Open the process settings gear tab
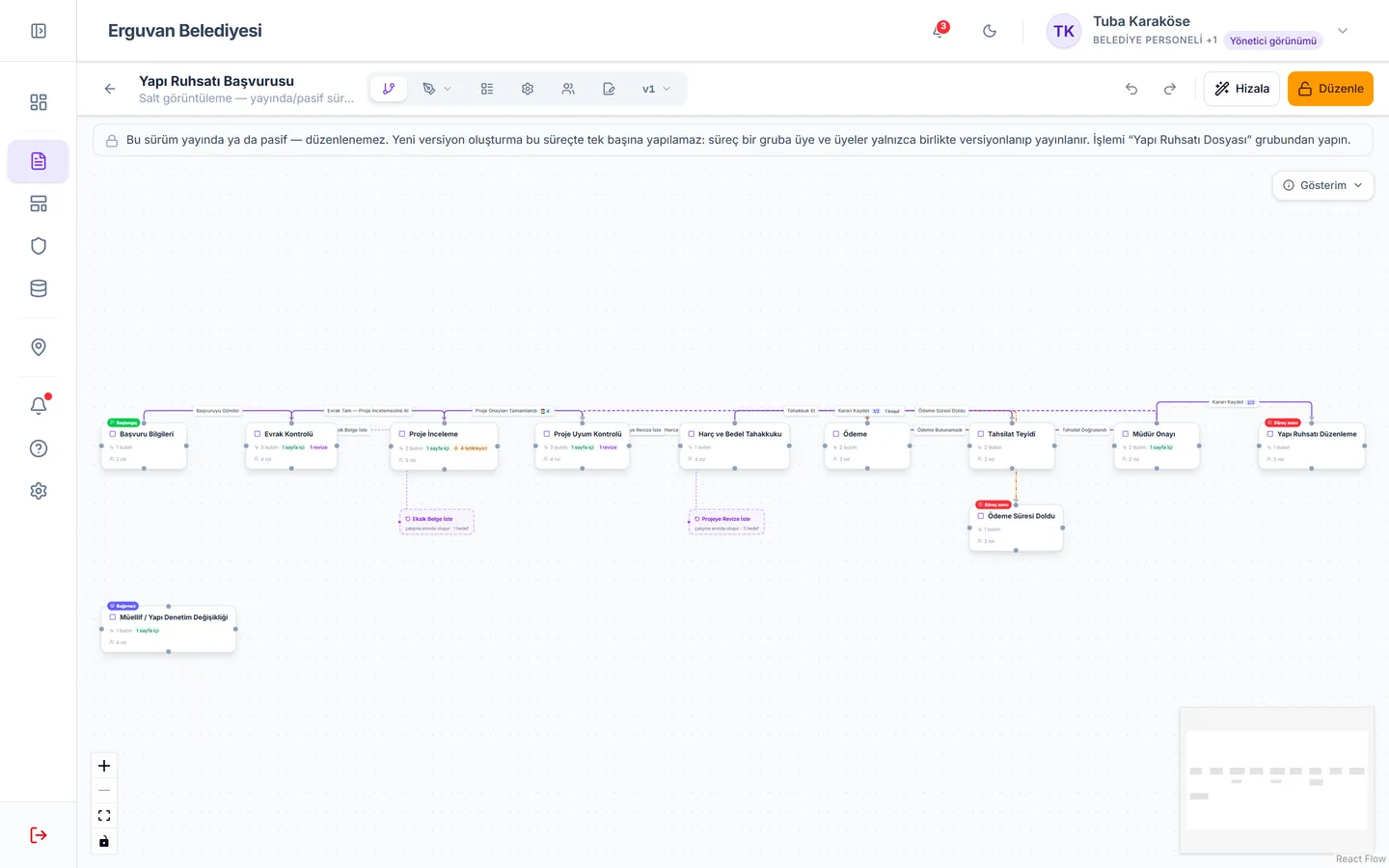This screenshot has height=868, width=1389. coord(528,89)
